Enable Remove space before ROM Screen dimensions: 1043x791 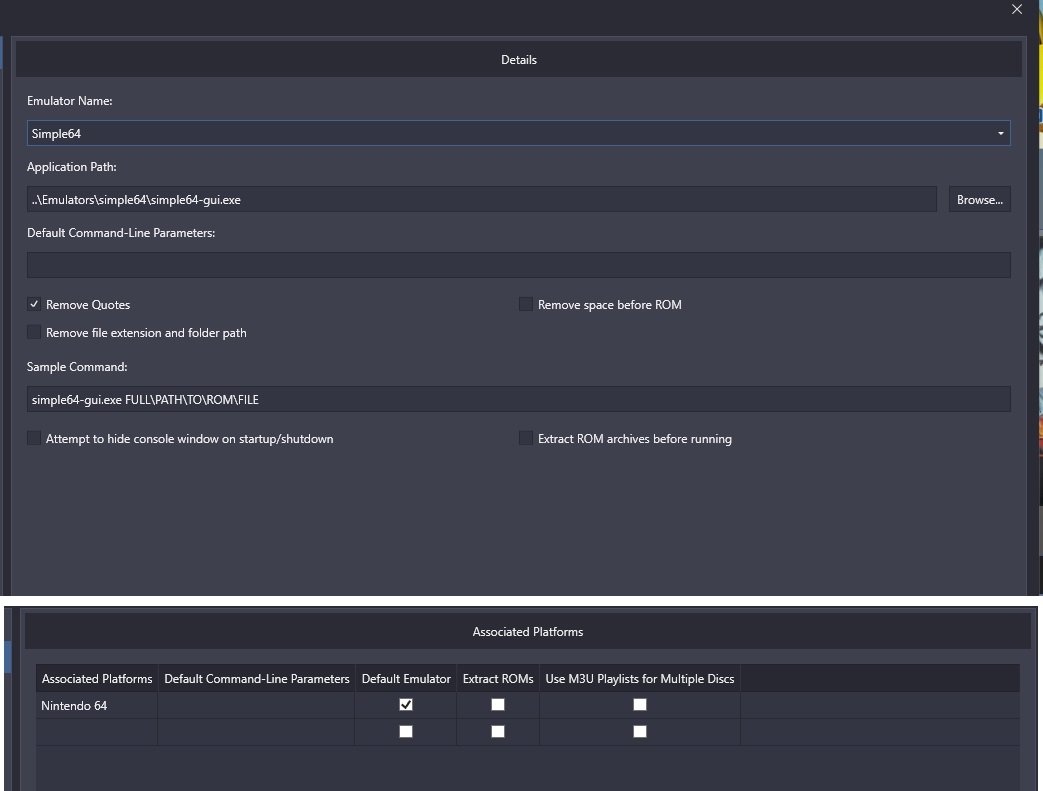point(525,304)
